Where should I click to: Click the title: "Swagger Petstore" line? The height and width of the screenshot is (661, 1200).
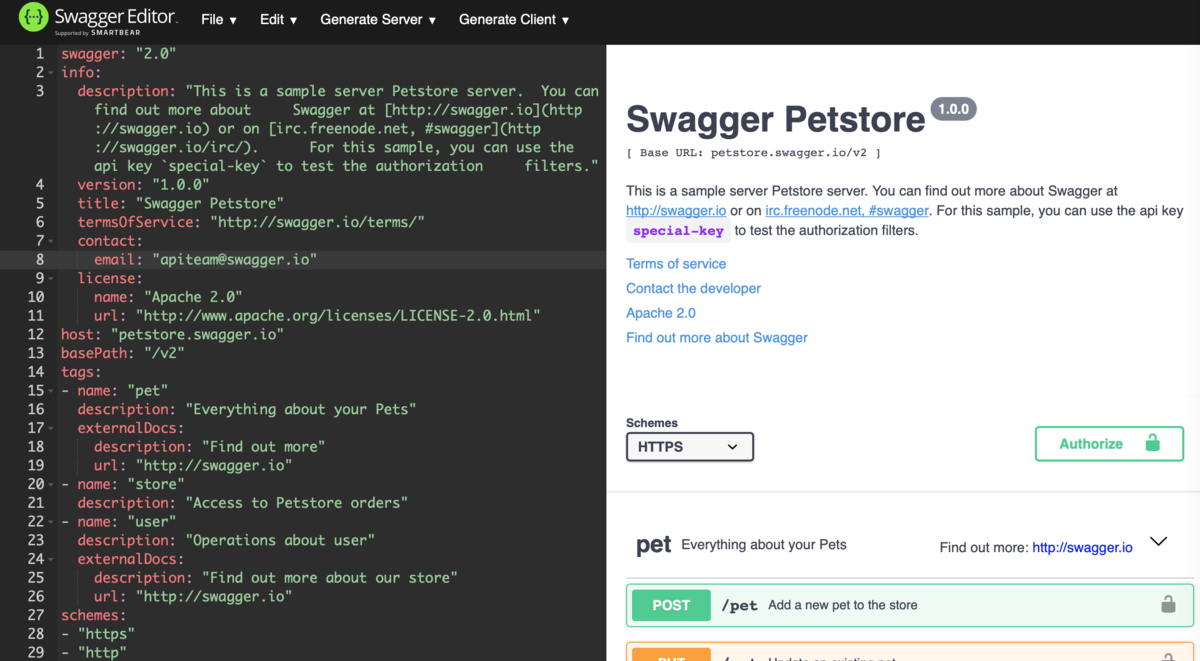(181, 203)
